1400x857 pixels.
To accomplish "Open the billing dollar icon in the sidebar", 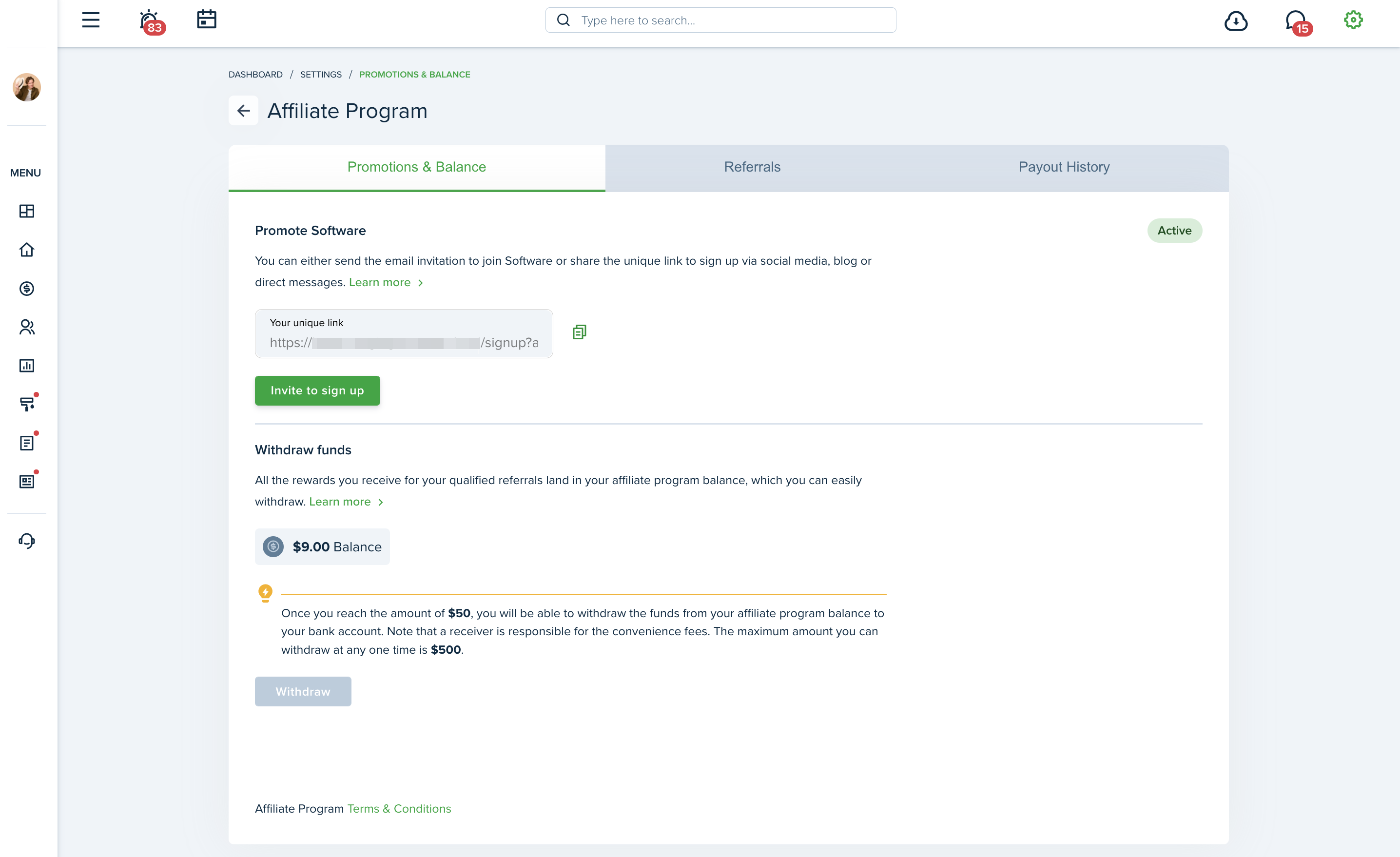I will (26, 289).
